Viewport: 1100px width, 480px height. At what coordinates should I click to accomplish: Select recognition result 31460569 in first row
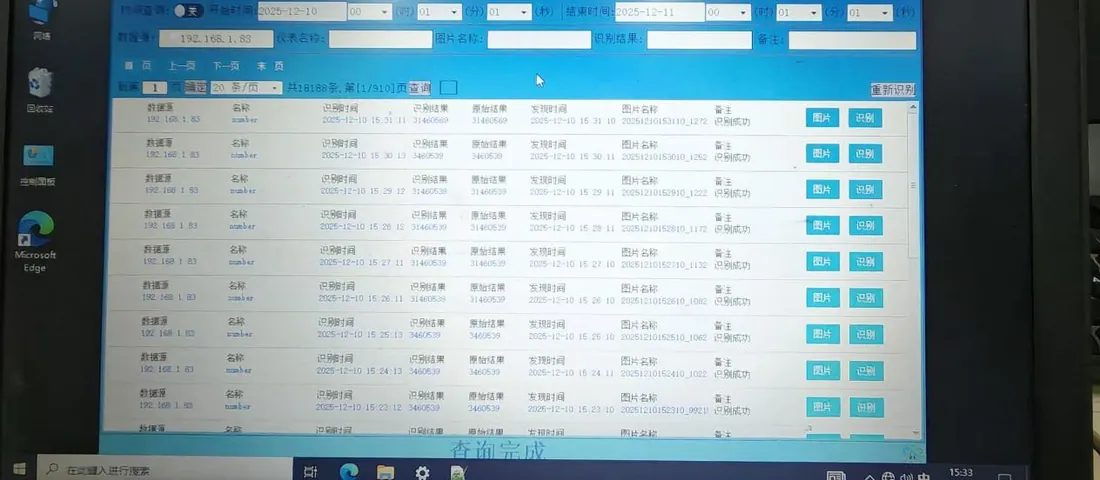click(x=431, y=121)
